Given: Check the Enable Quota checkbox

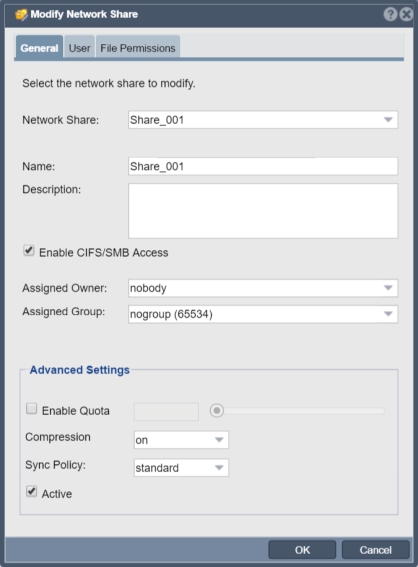Looking at the screenshot, I should (x=32, y=409).
